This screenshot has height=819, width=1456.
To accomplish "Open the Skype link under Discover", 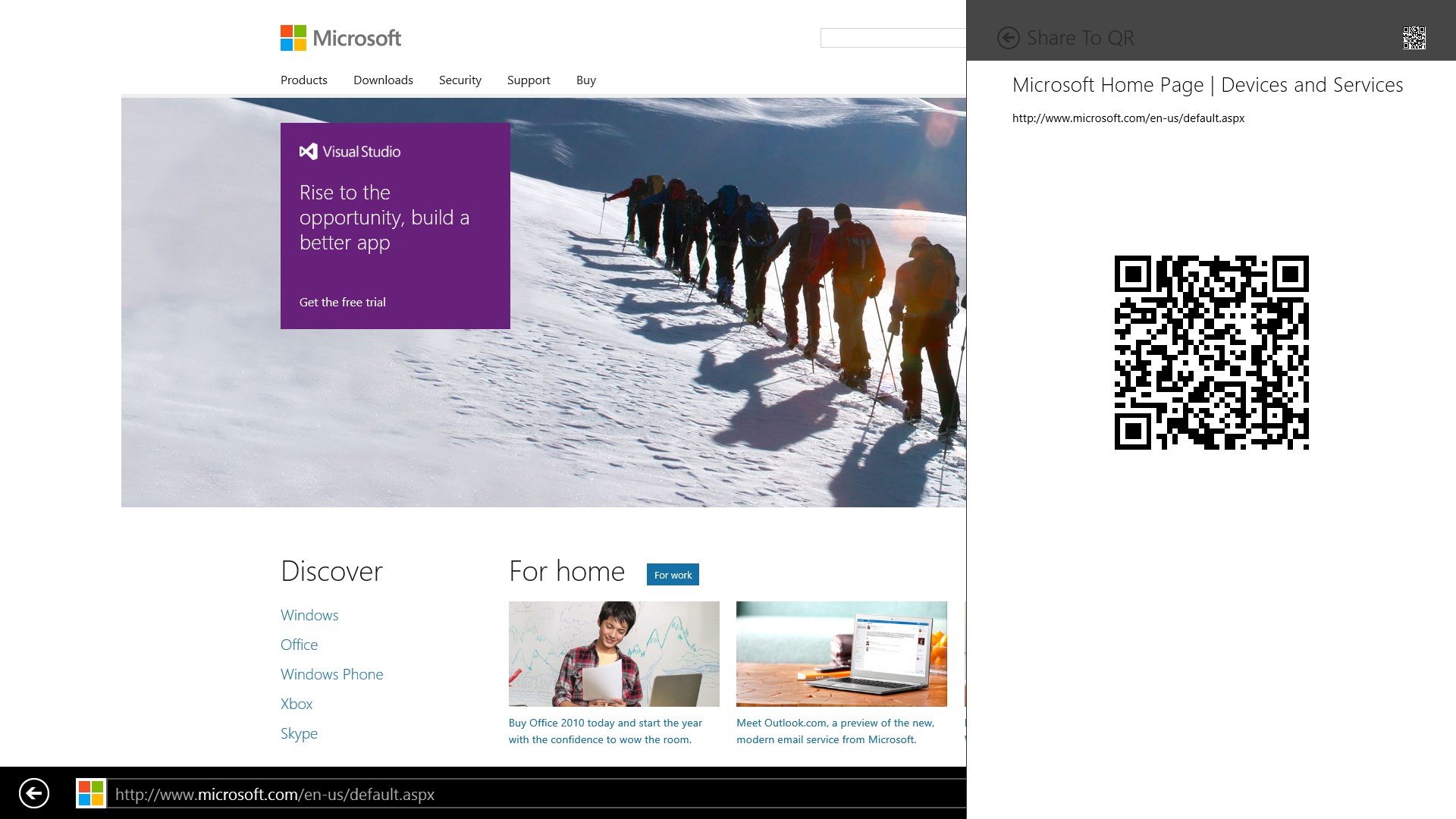I will (299, 733).
